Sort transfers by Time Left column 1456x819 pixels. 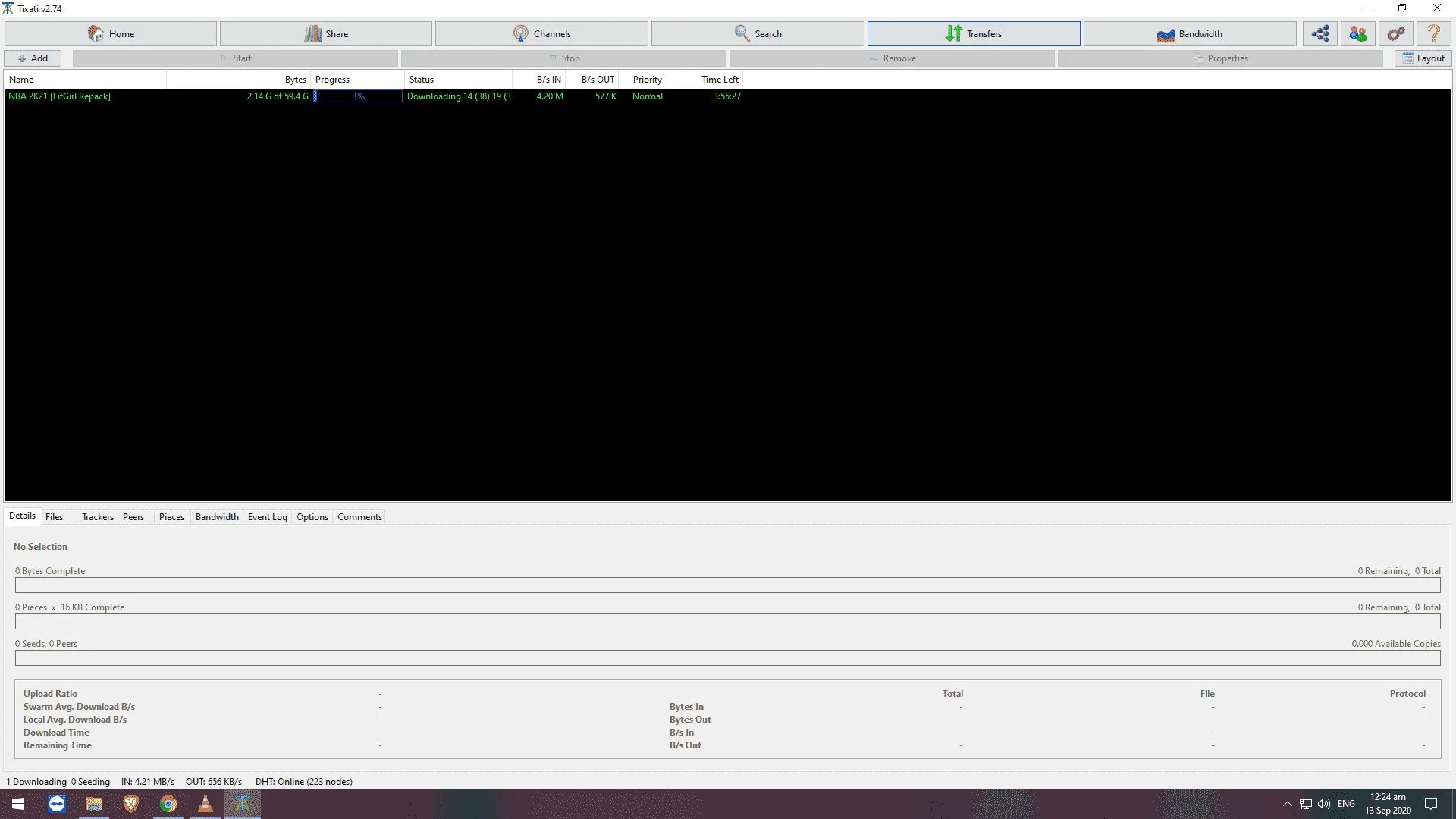(x=709, y=80)
